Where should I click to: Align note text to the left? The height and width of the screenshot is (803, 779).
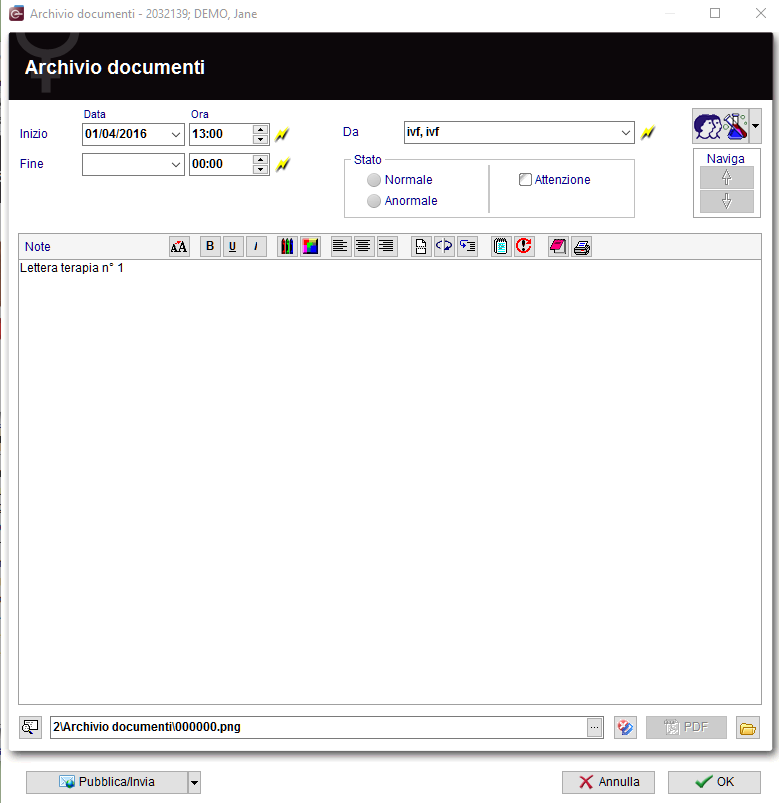click(340, 246)
